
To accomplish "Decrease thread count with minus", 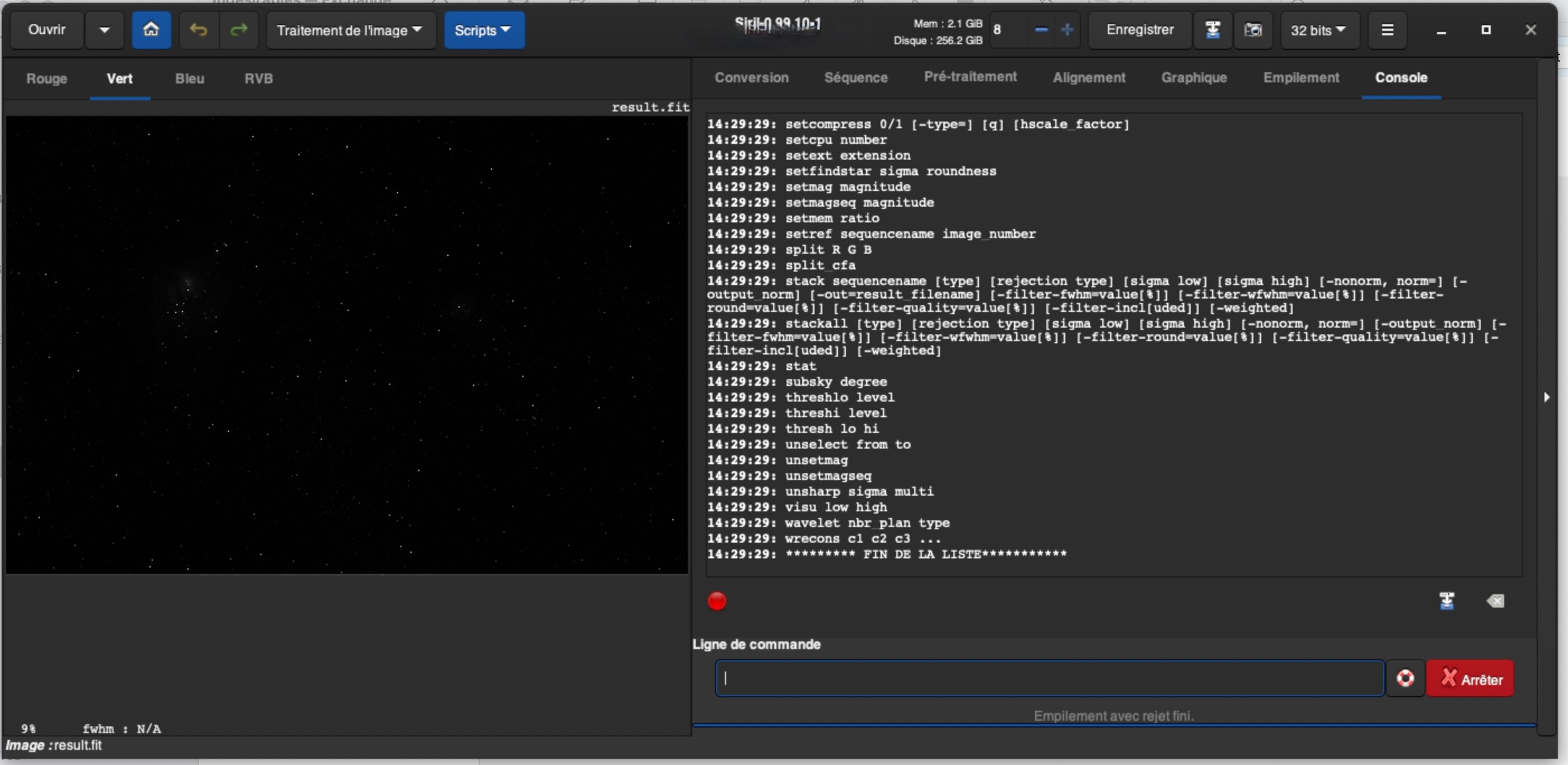I will 1041,30.
